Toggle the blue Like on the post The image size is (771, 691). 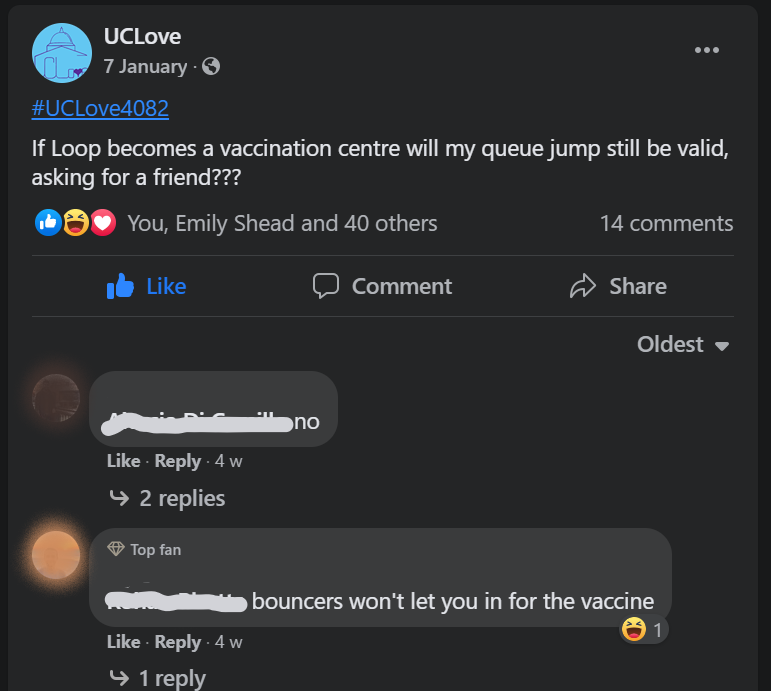pyautogui.click(x=147, y=286)
